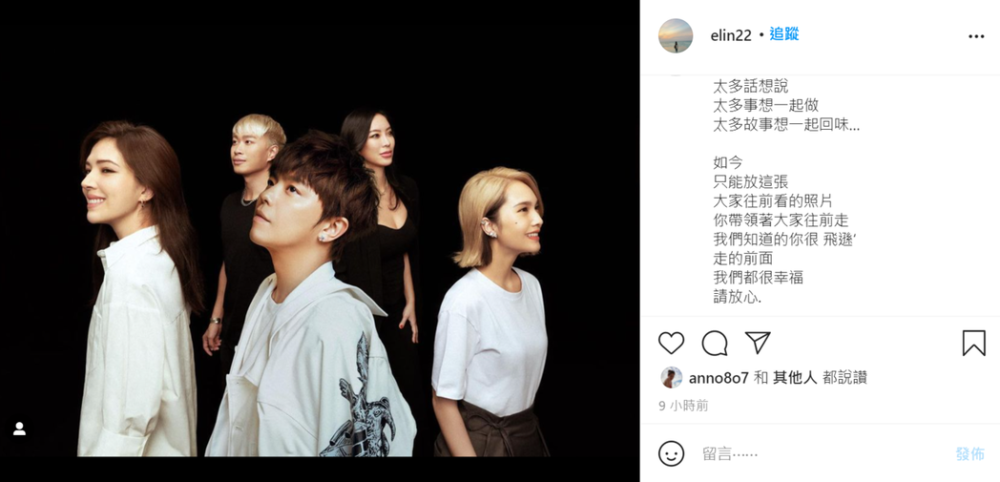Like the post with the heart icon
1000x482 pixels.
pyautogui.click(x=671, y=343)
